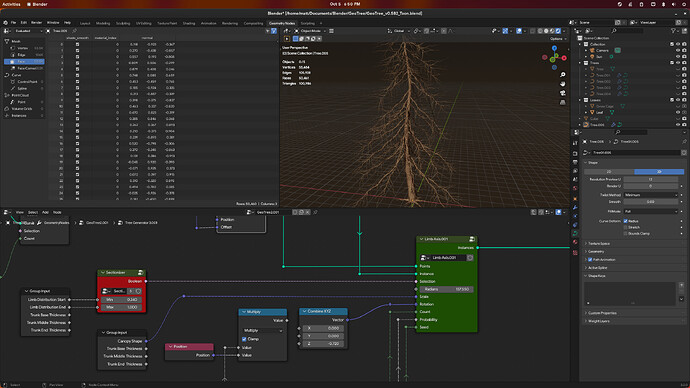Expand the Texture Space panel

[x=599, y=244]
